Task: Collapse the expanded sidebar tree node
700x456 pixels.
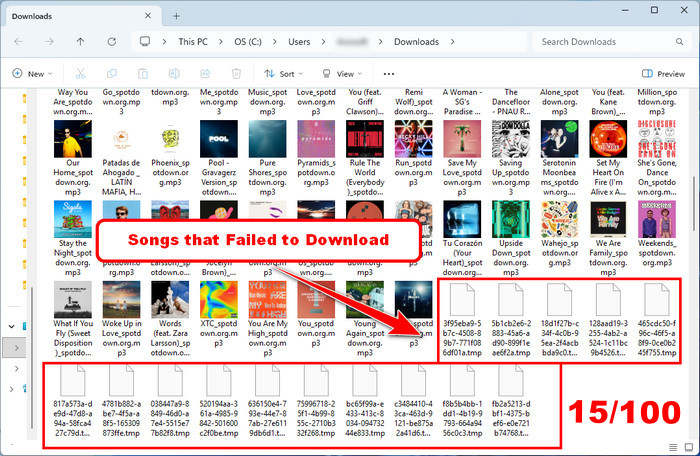Action: (x=12, y=326)
